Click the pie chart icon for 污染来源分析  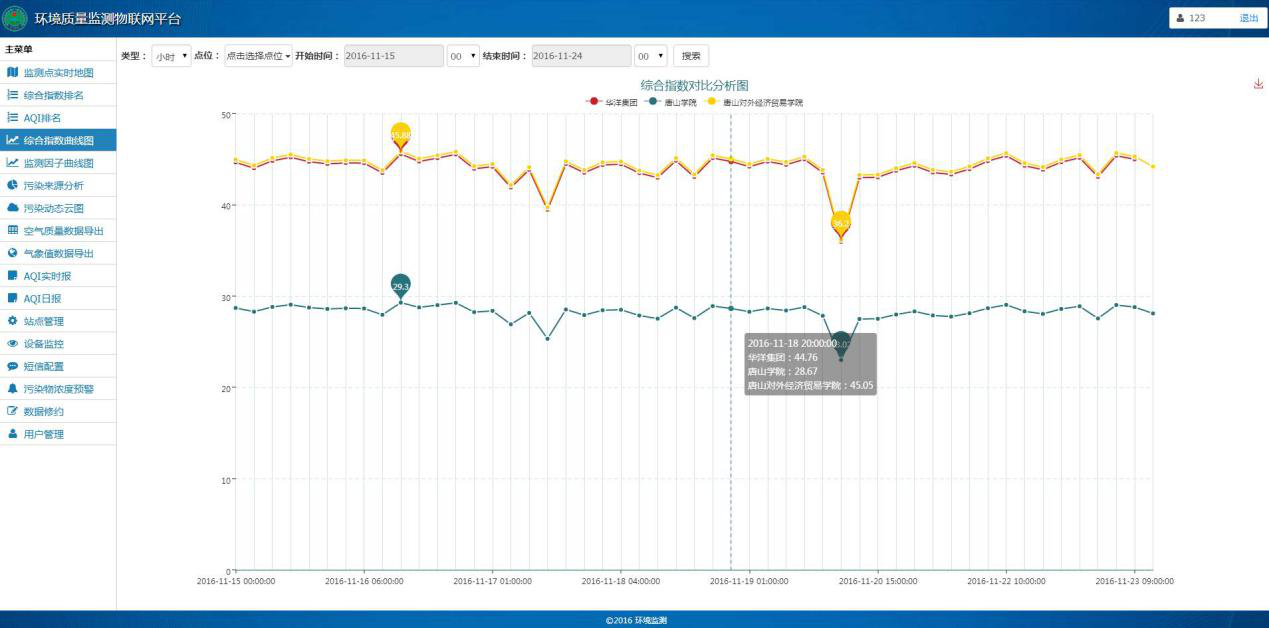coord(12,185)
